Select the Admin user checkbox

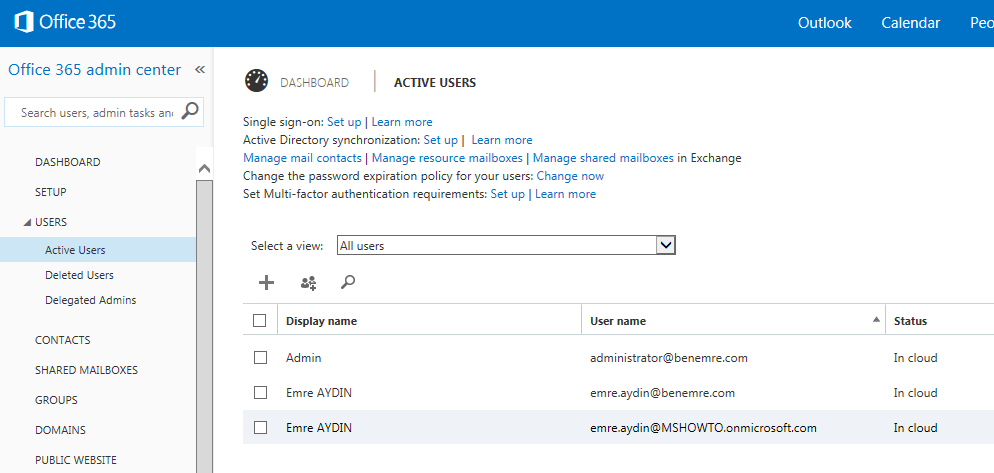[x=260, y=358]
